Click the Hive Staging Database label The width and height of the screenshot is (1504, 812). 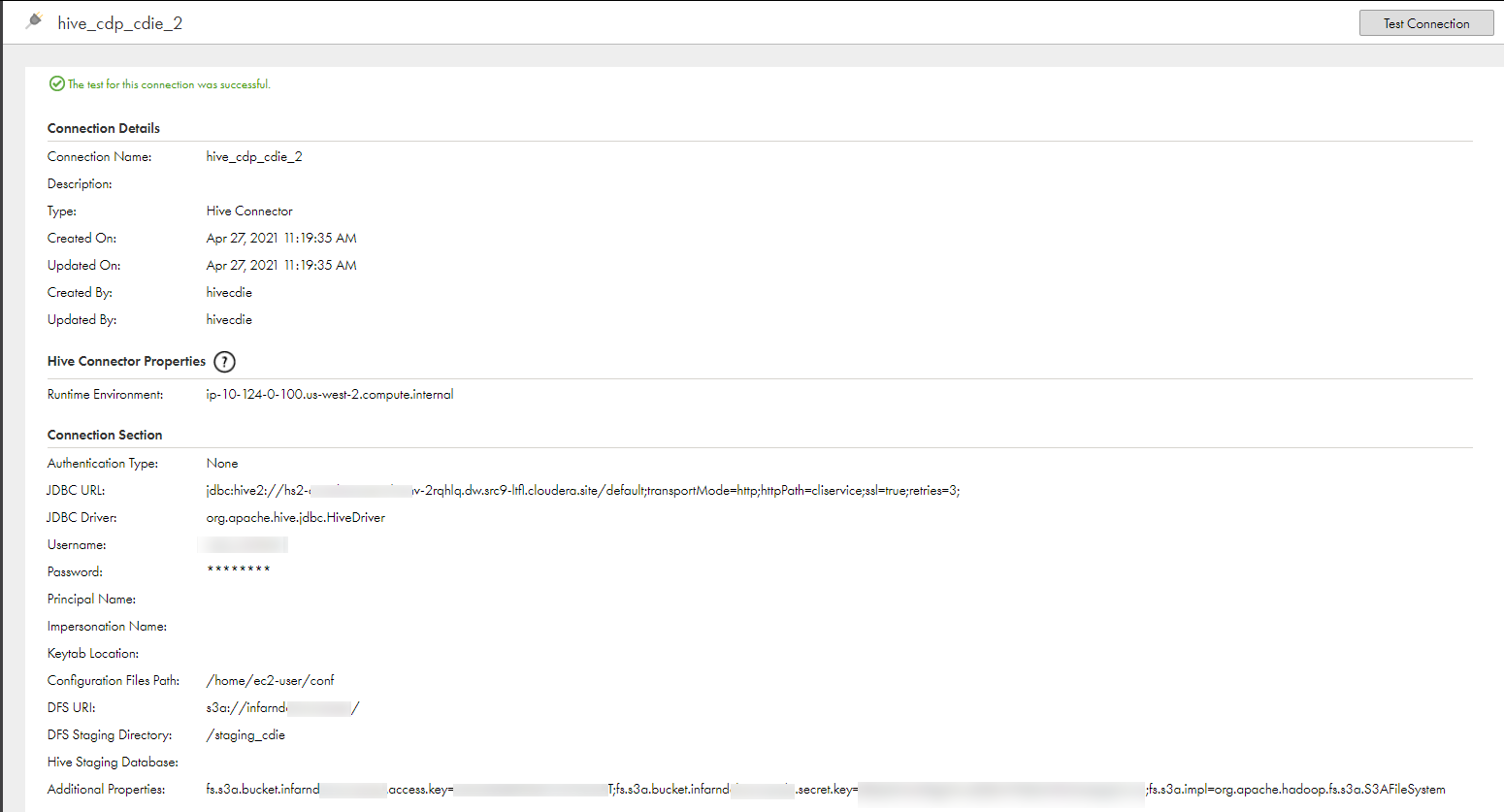pos(113,762)
